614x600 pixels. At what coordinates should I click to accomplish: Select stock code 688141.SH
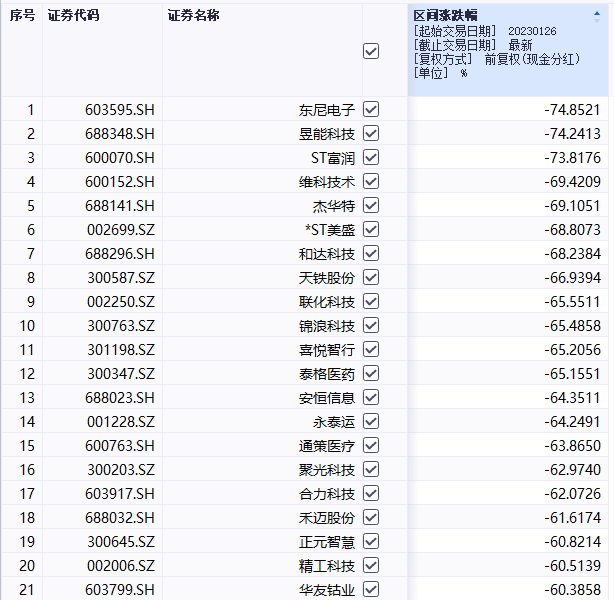120,206
